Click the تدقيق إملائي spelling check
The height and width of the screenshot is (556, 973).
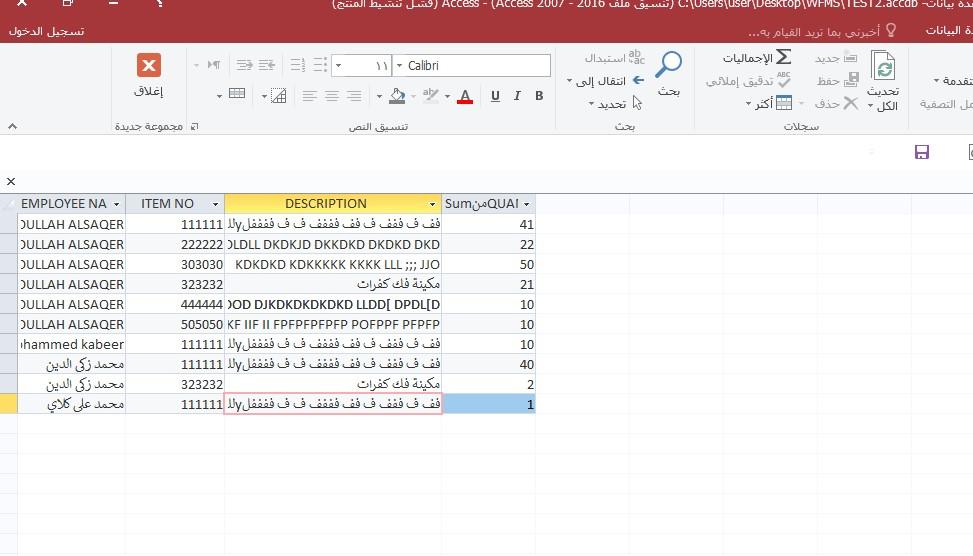pos(748,81)
